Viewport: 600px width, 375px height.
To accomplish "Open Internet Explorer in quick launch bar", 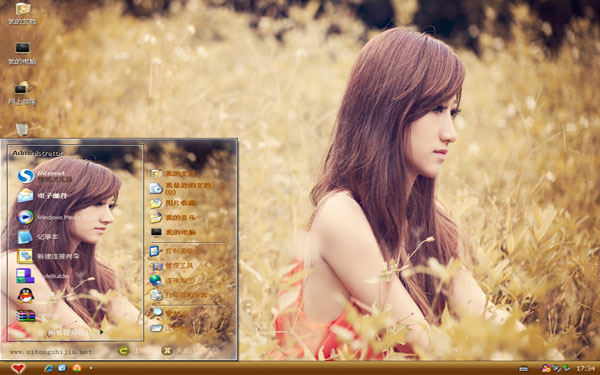I will (x=49, y=368).
